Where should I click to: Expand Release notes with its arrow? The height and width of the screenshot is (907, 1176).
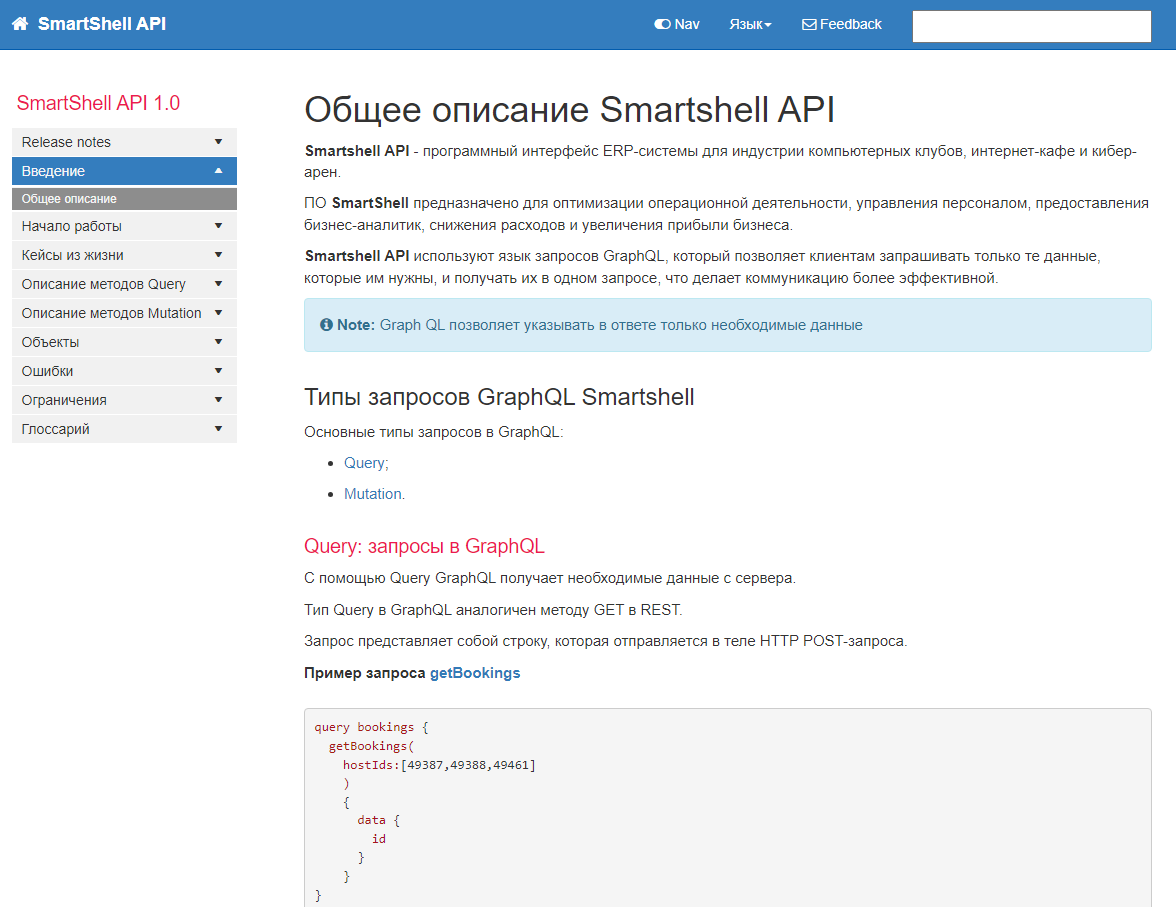coord(218,142)
